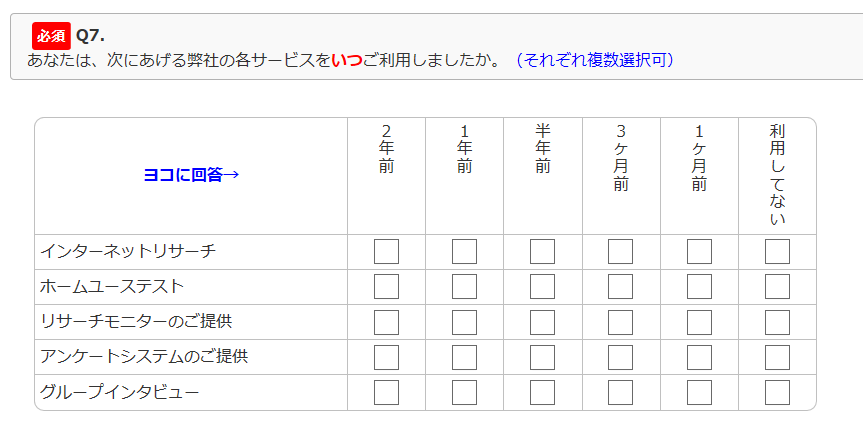The width and height of the screenshot is (863, 440).
Task: Tick インターネットリサーチ 利用してない box
Action: tap(777, 252)
